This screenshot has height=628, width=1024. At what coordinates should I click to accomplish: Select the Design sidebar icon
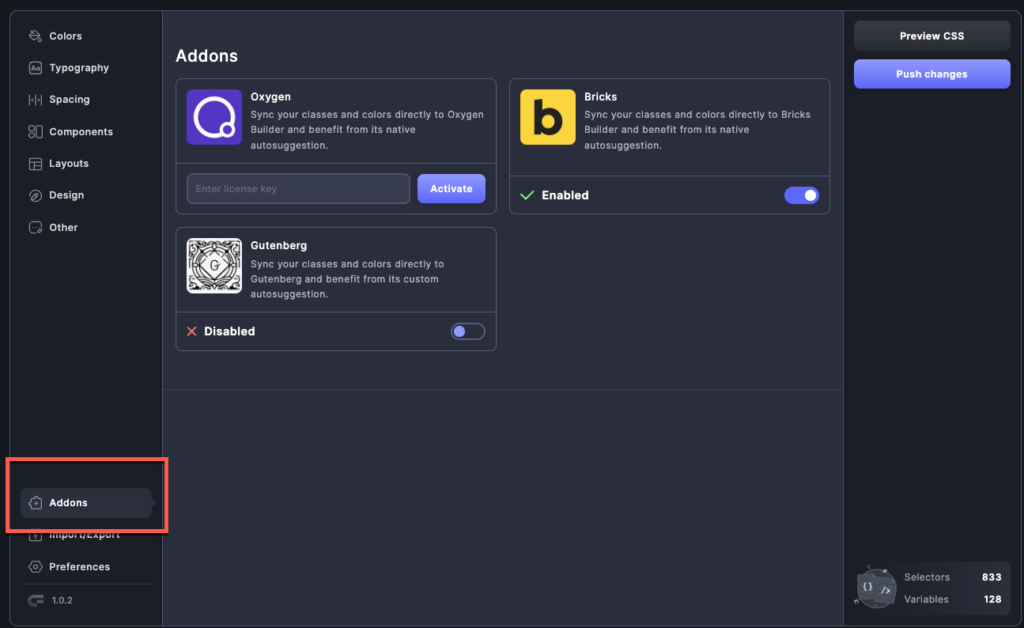point(35,195)
